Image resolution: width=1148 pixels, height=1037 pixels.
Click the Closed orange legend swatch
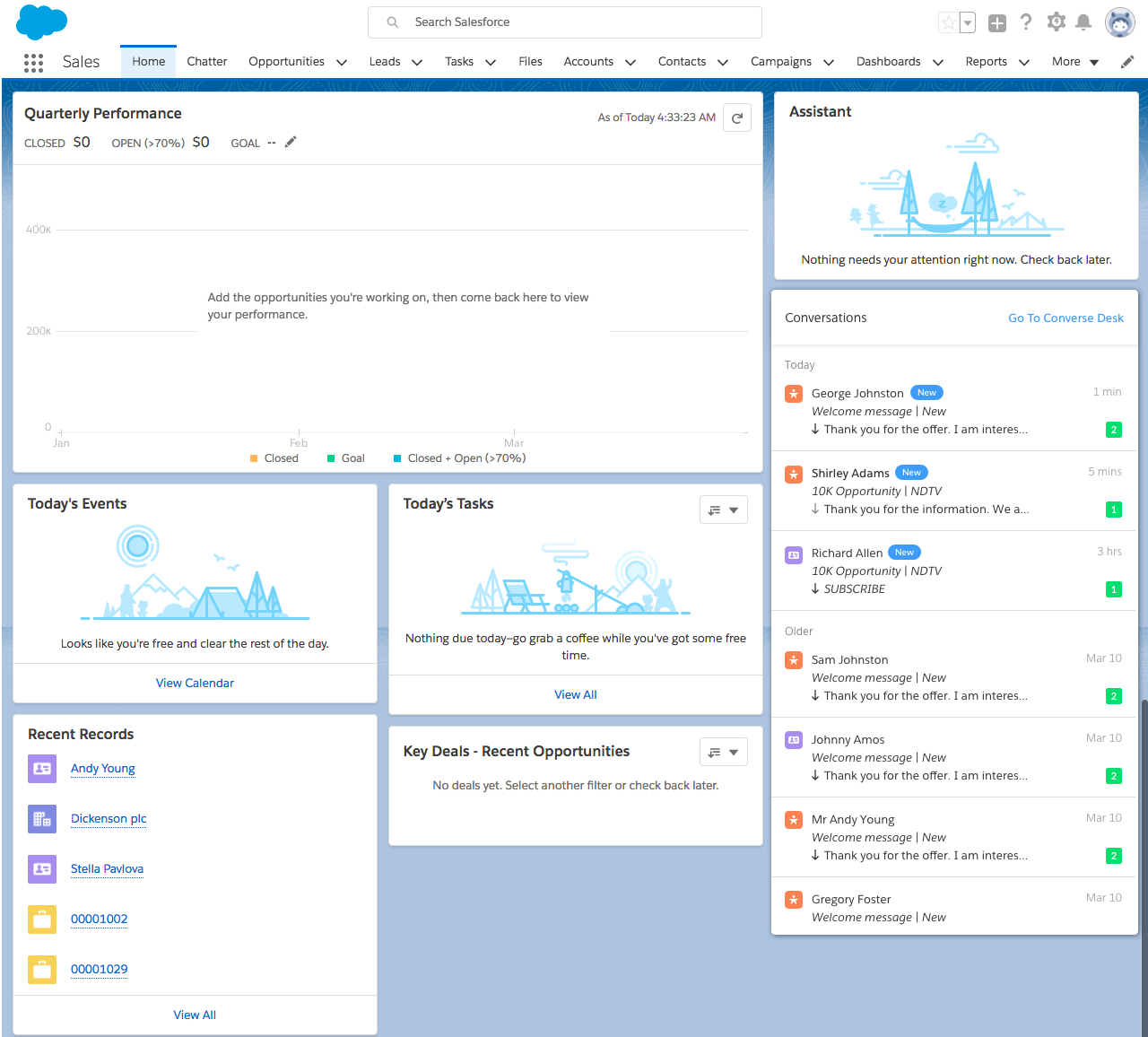(254, 458)
